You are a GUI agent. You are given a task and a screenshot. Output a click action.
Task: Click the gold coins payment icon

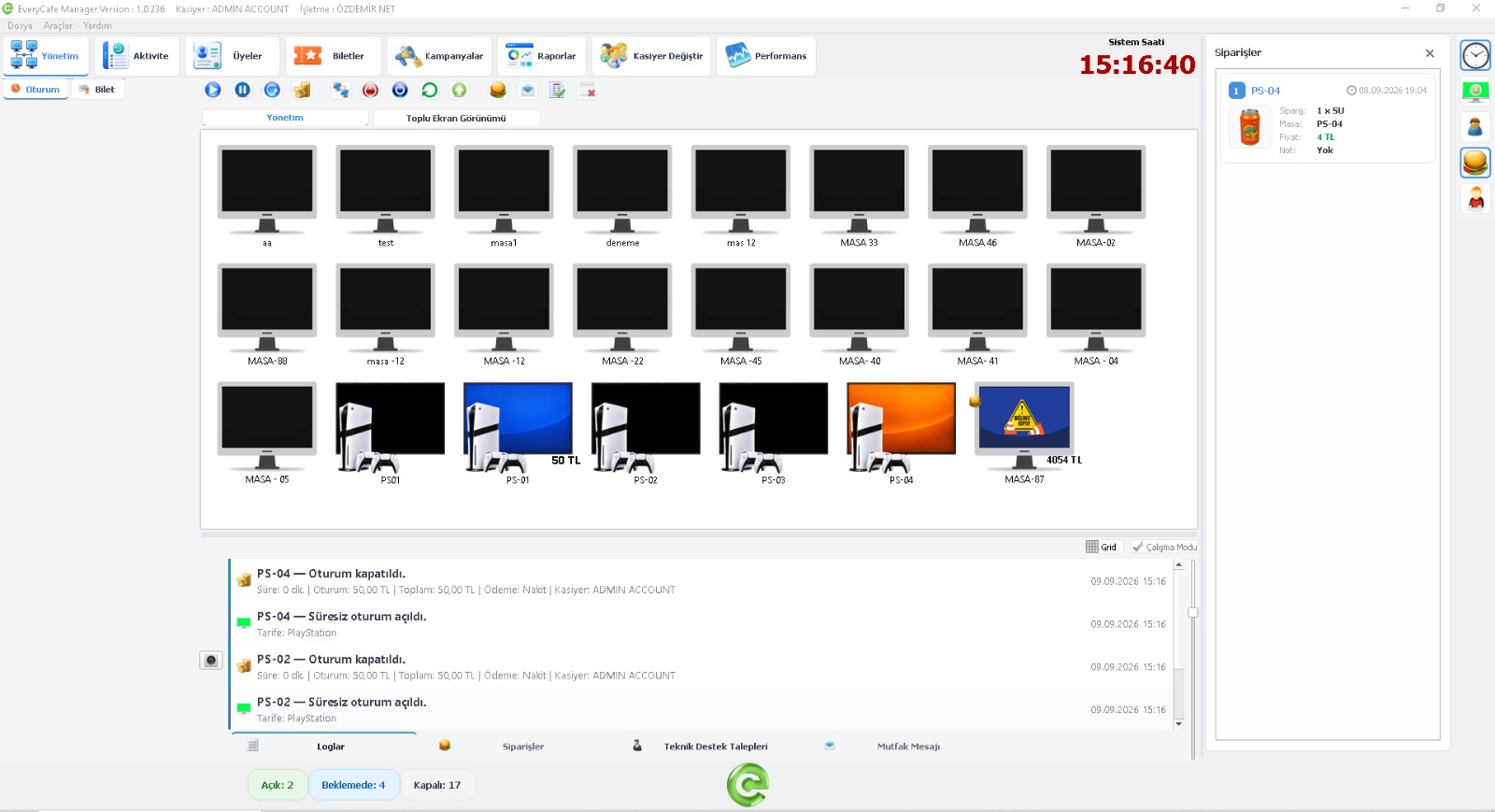[302, 90]
